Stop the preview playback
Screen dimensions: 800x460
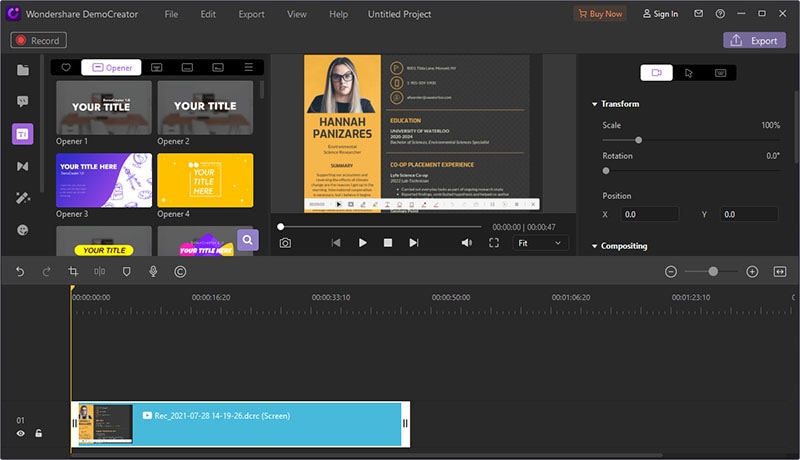[388, 243]
